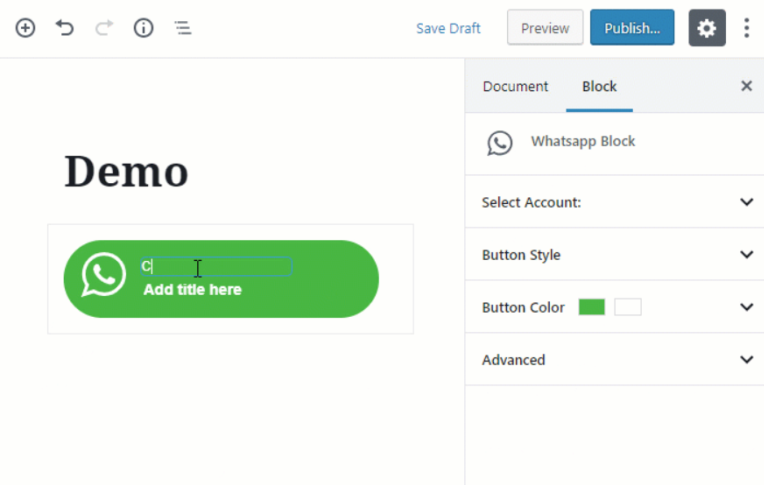This screenshot has height=485, width=764.
Task: Pick the green Button Color swatch
Action: [592, 307]
